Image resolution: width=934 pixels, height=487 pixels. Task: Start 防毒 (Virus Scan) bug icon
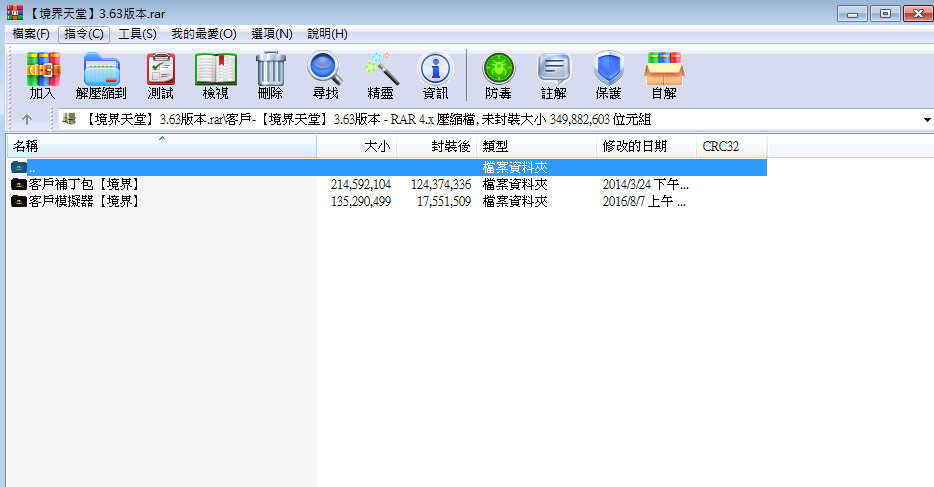pyautogui.click(x=499, y=75)
